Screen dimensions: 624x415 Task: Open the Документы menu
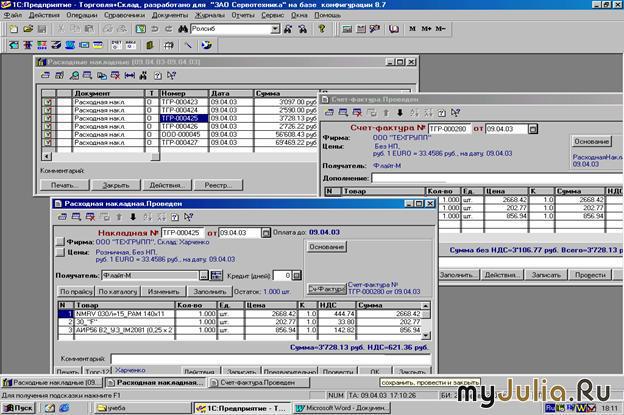click(x=170, y=15)
